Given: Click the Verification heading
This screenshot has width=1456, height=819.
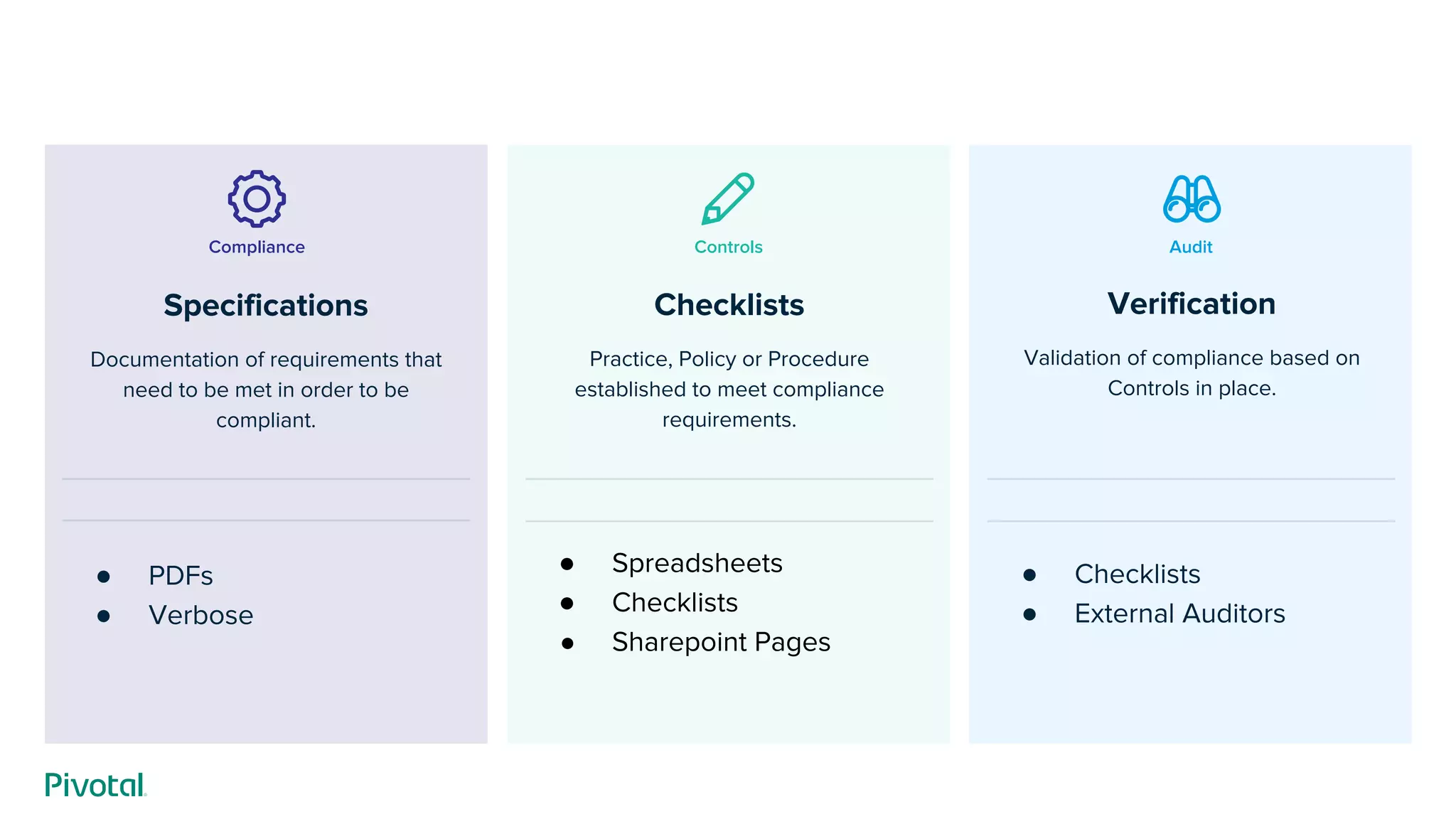Looking at the screenshot, I should (x=1192, y=304).
